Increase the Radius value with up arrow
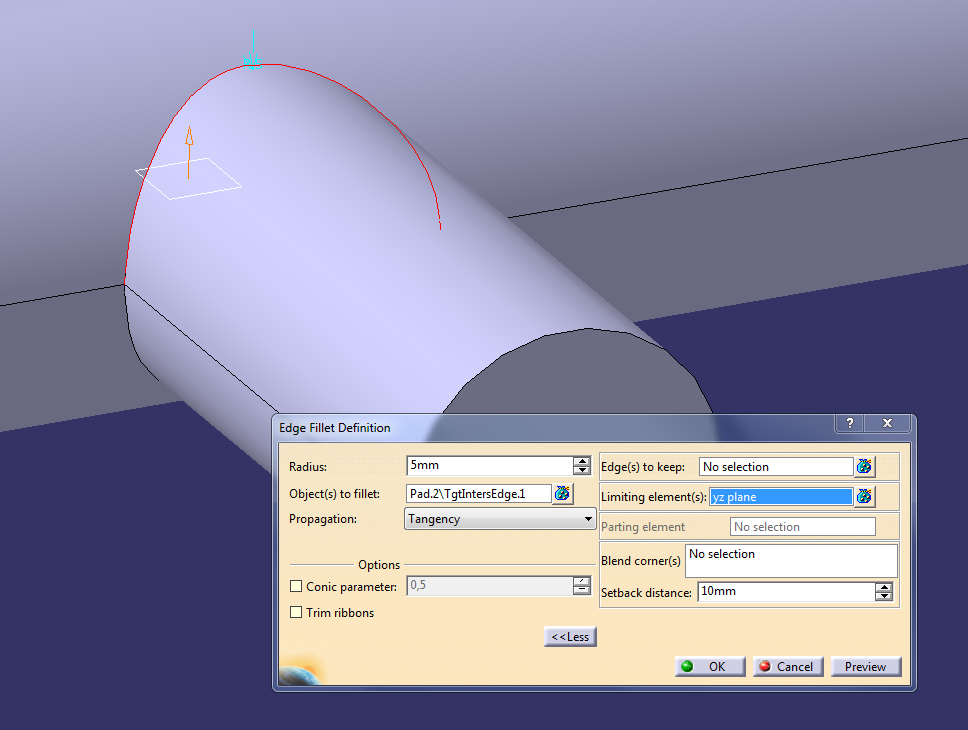This screenshot has height=730, width=968. (582, 461)
